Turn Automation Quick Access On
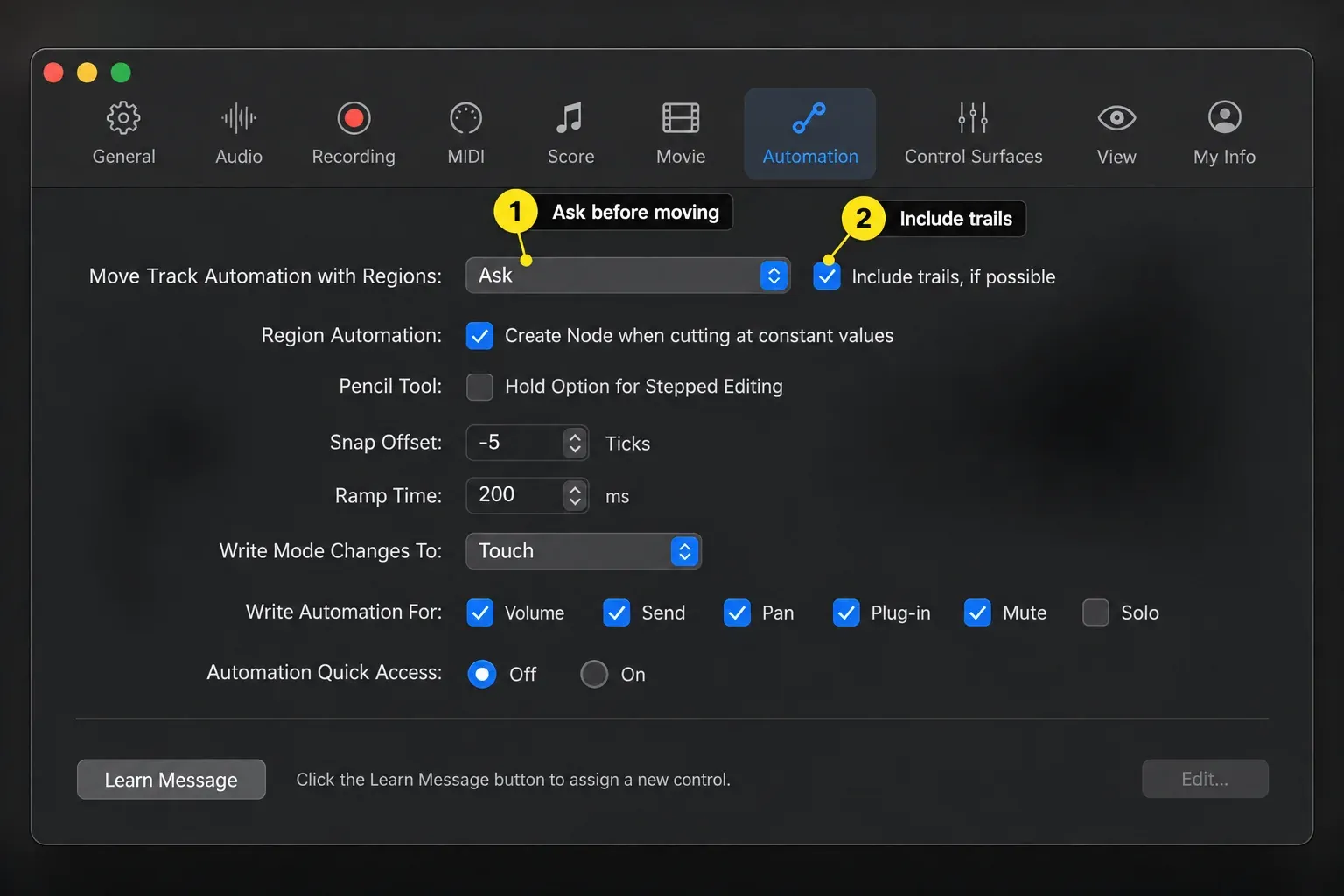Screen dimensions: 1344x896 click(594, 674)
